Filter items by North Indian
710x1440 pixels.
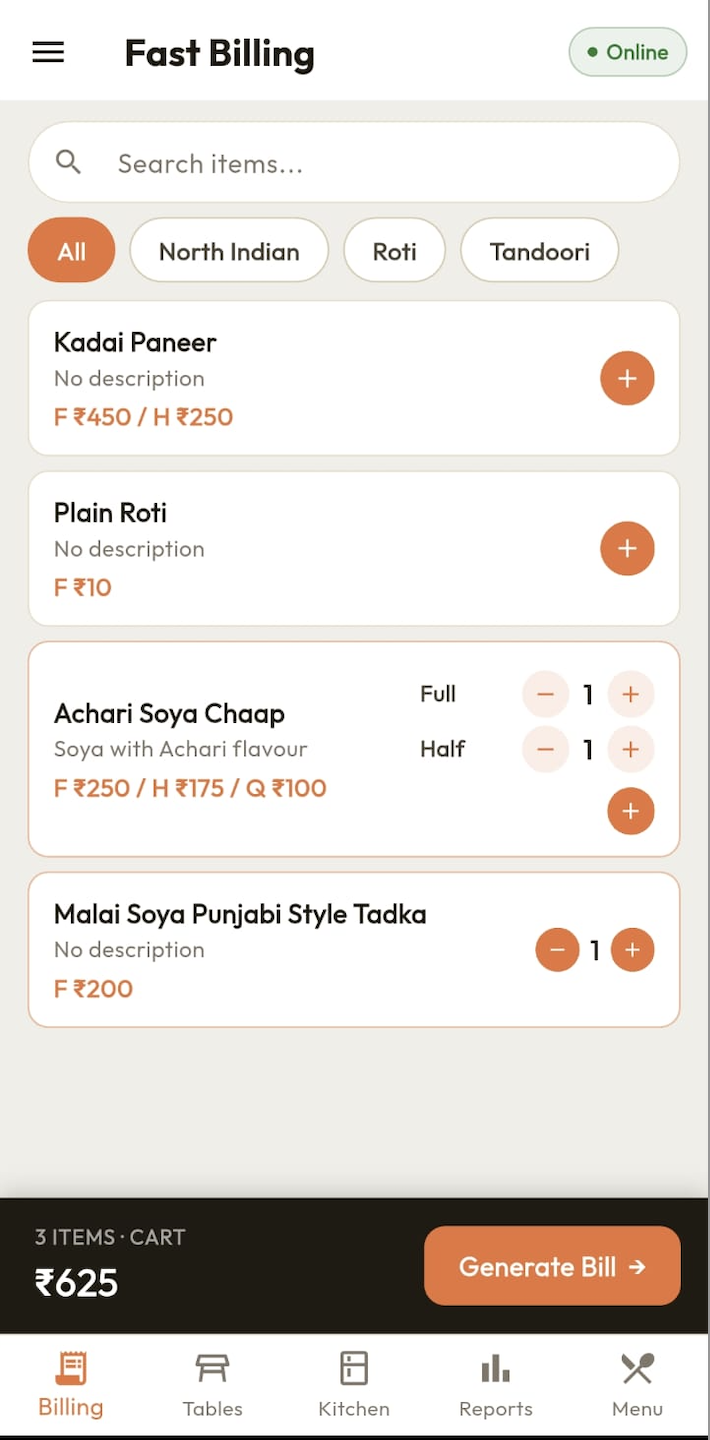229,251
